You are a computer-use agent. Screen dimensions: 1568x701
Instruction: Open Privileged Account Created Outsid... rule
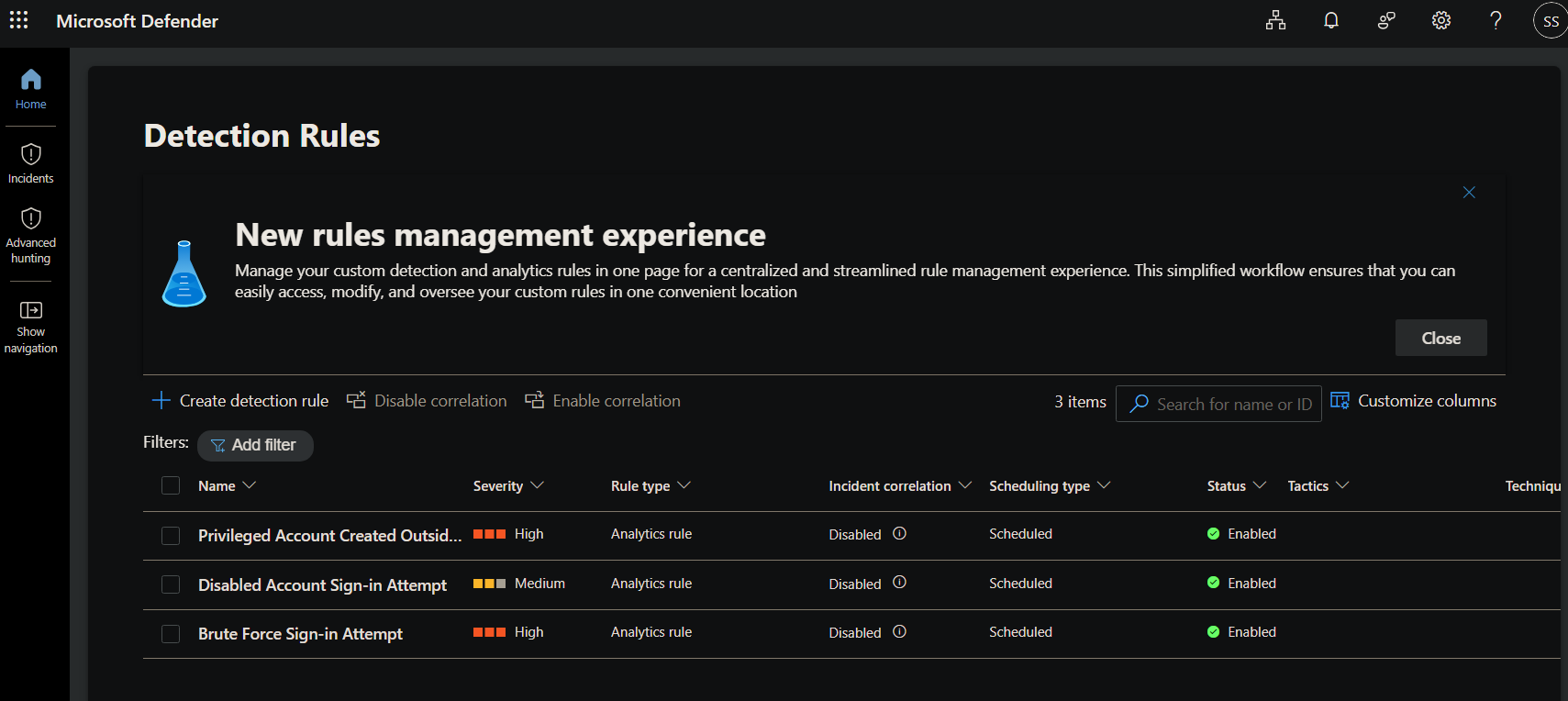click(x=329, y=535)
